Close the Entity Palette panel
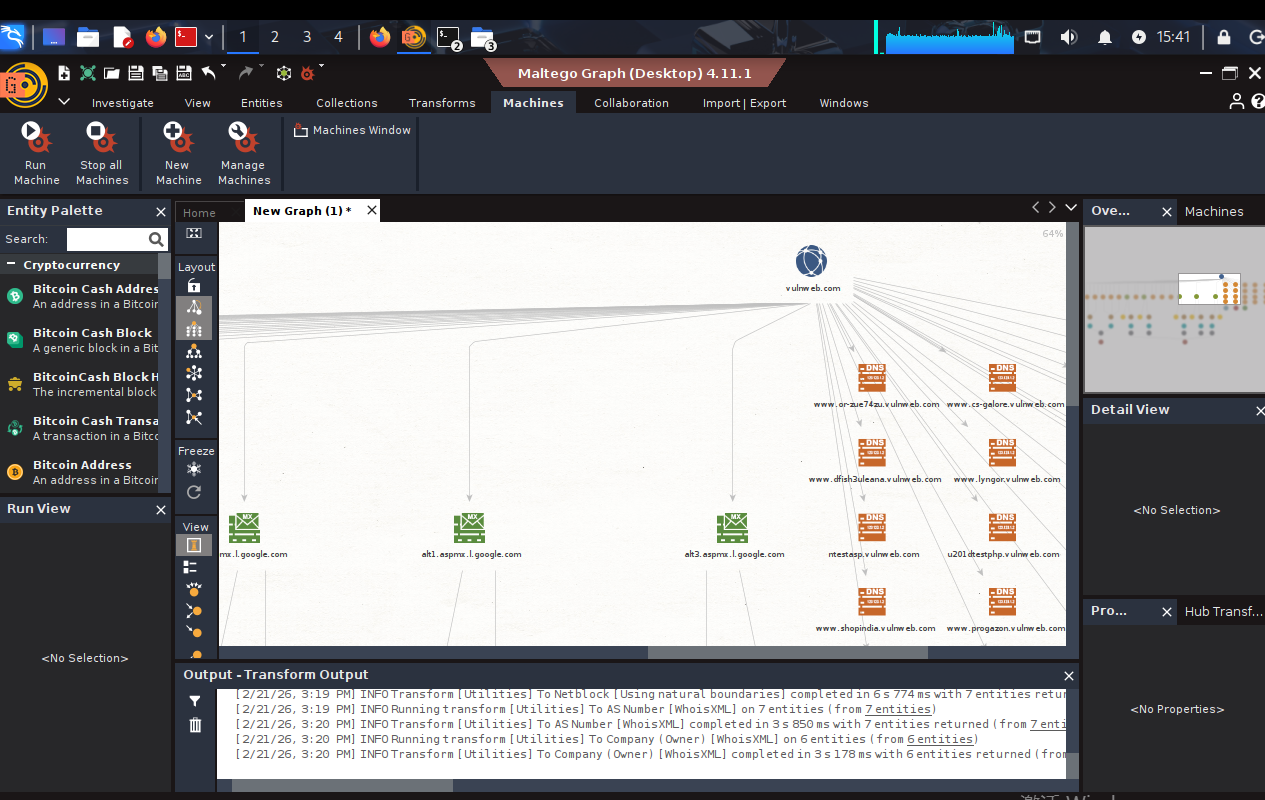This screenshot has width=1265, height=800. (x=161, y=212)
